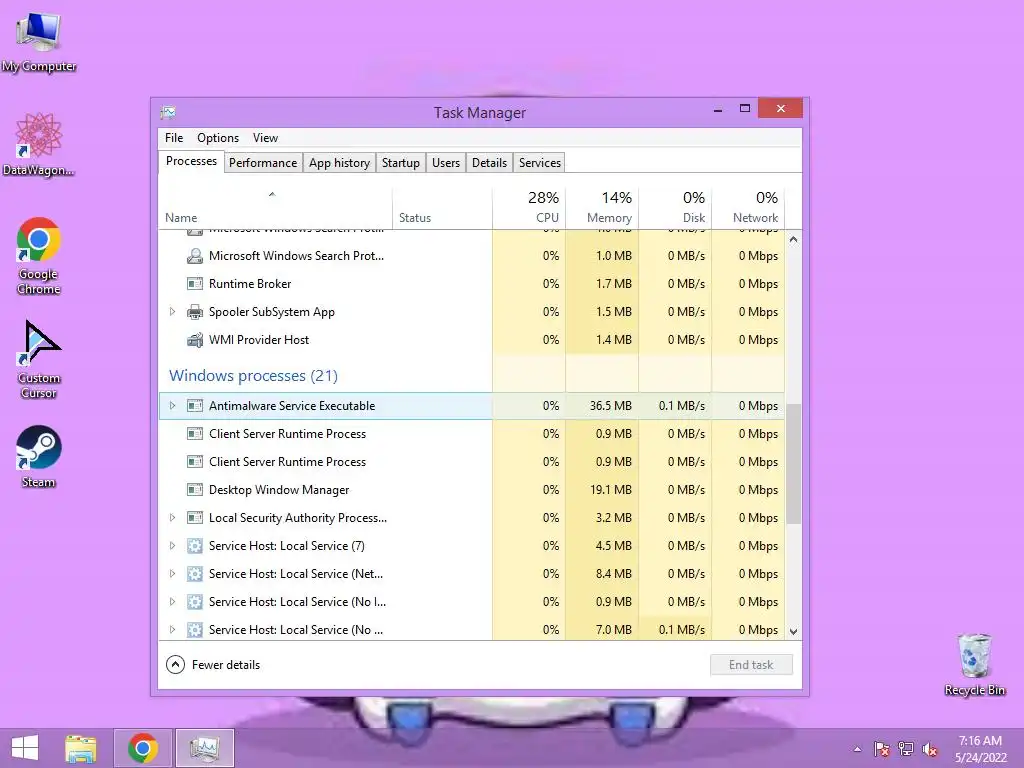The image size is (1024, 768).
Task: Select the WMI Provider Host row
Action: point(472,340)
